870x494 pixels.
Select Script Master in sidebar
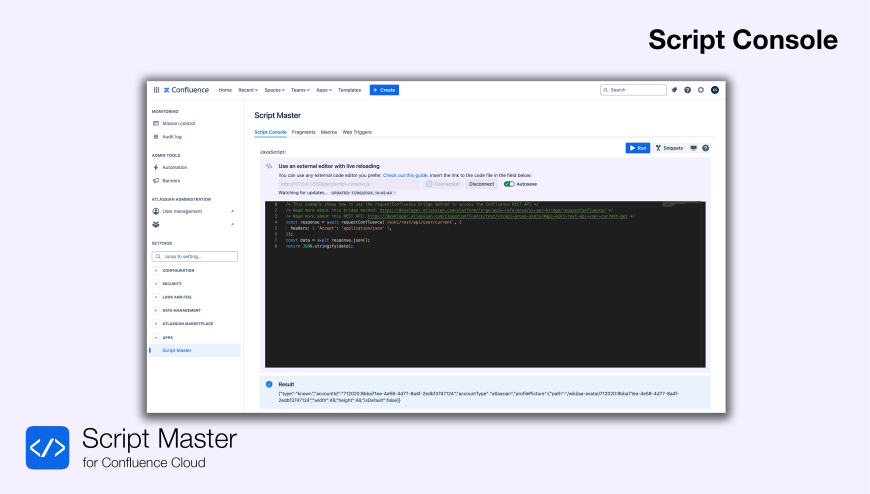(194, 350)
